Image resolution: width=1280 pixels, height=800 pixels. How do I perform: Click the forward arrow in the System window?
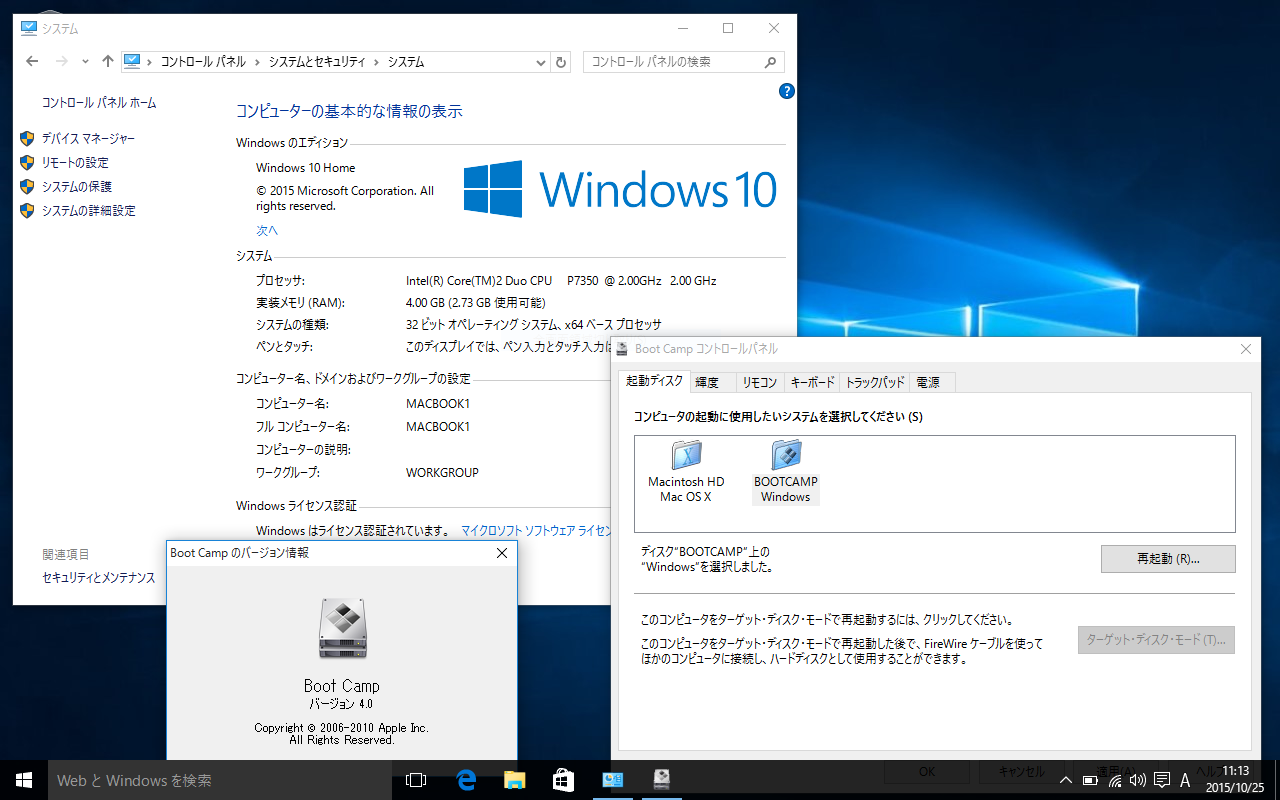(x=62, y=62)
